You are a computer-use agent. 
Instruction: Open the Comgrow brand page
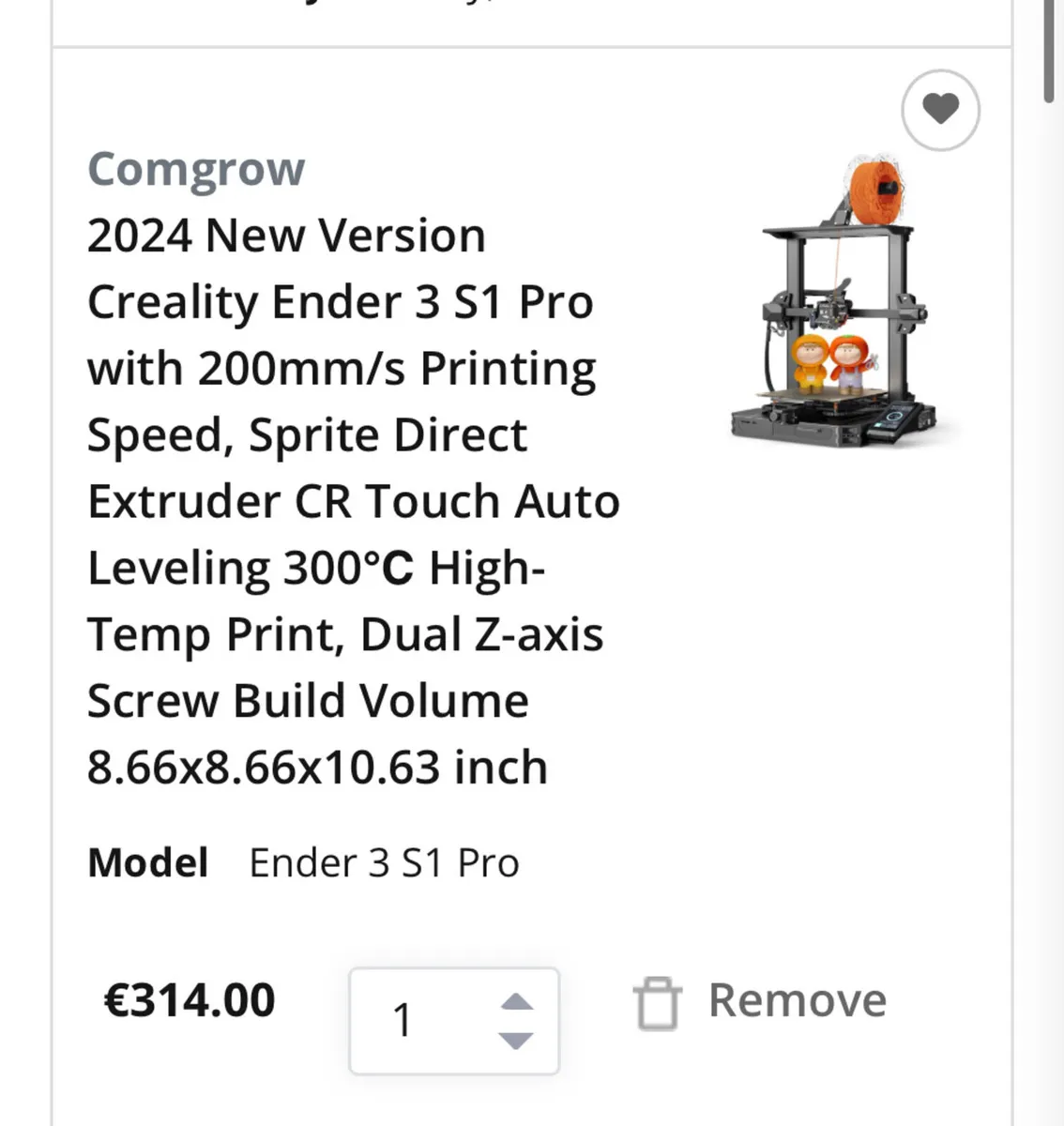pos(195,169)
